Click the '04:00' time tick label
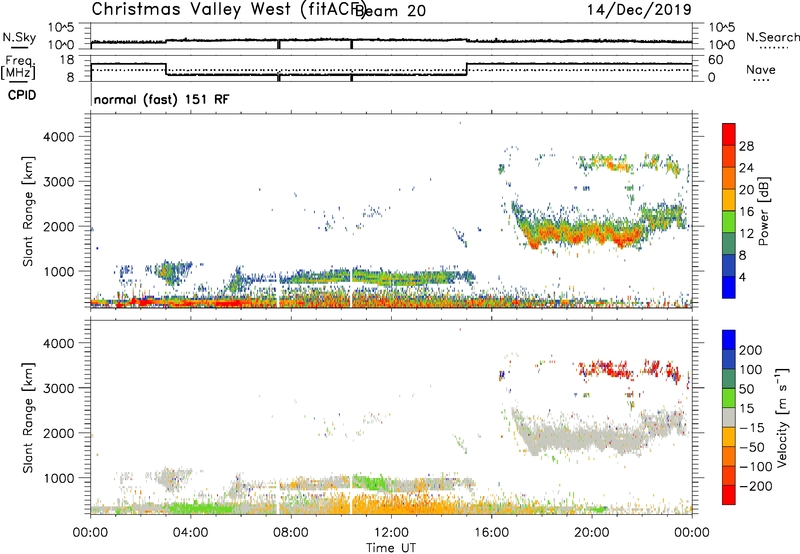 point(190,533)
